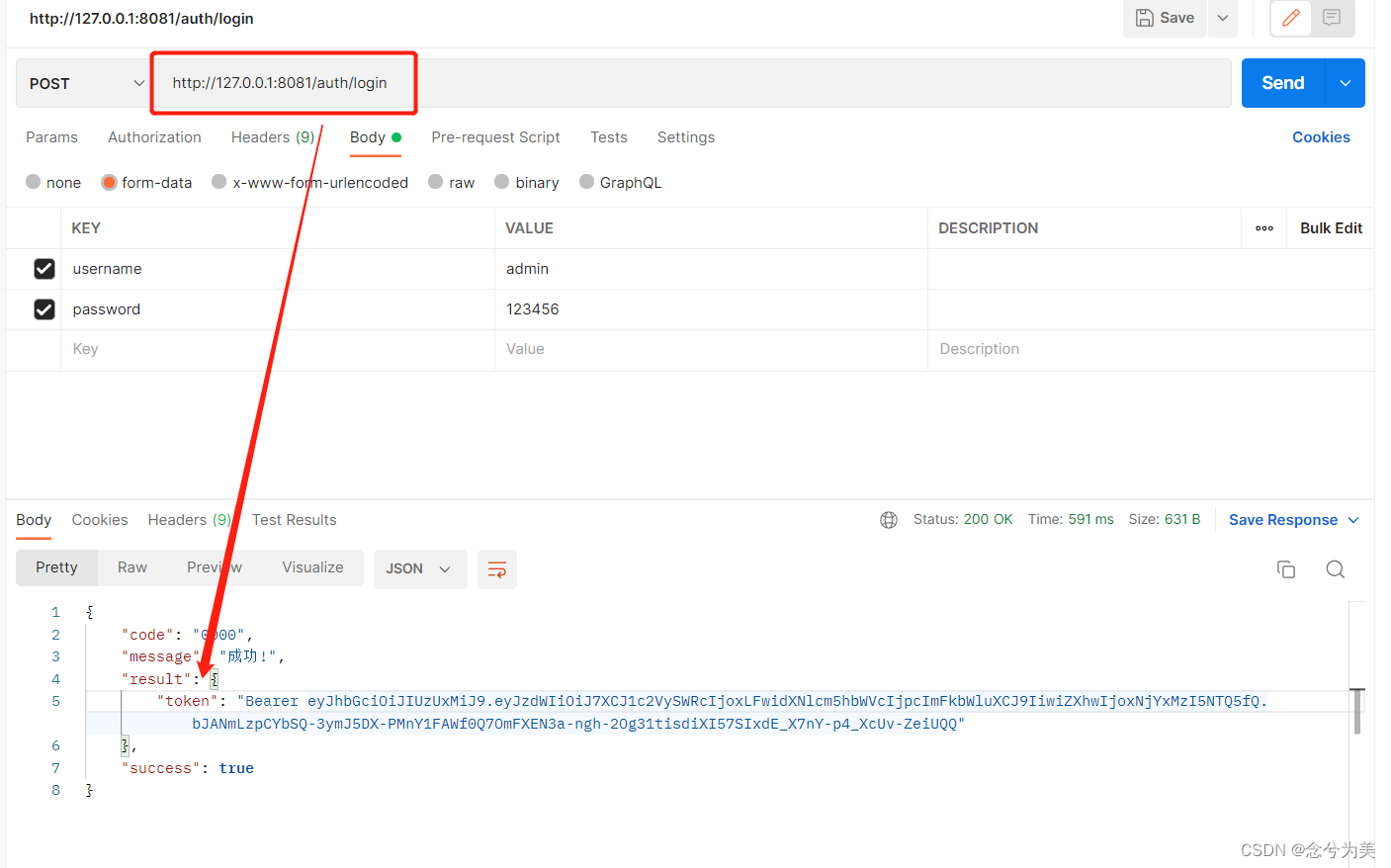The image size is (1391, 868).
Task: Open the comments icon
Action: (x=1332, y=18)
